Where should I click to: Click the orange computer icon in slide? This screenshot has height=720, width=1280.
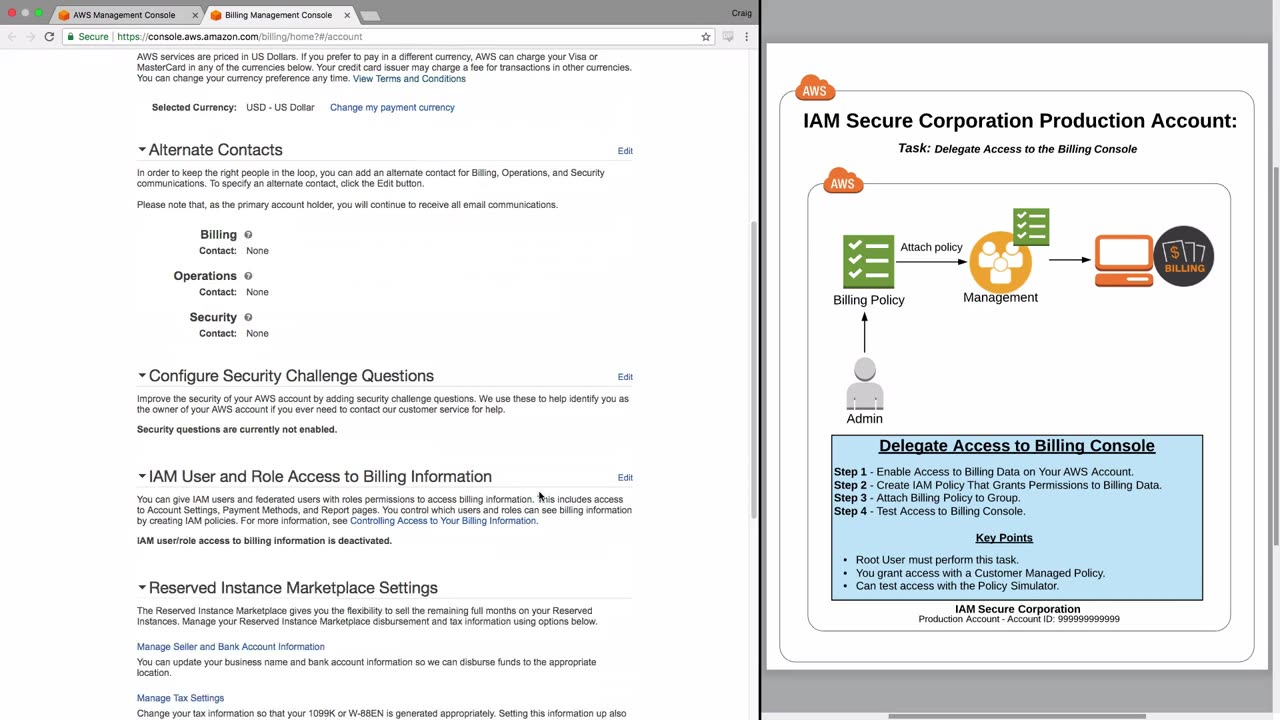pyautogui.click(x=1123, y=261)
